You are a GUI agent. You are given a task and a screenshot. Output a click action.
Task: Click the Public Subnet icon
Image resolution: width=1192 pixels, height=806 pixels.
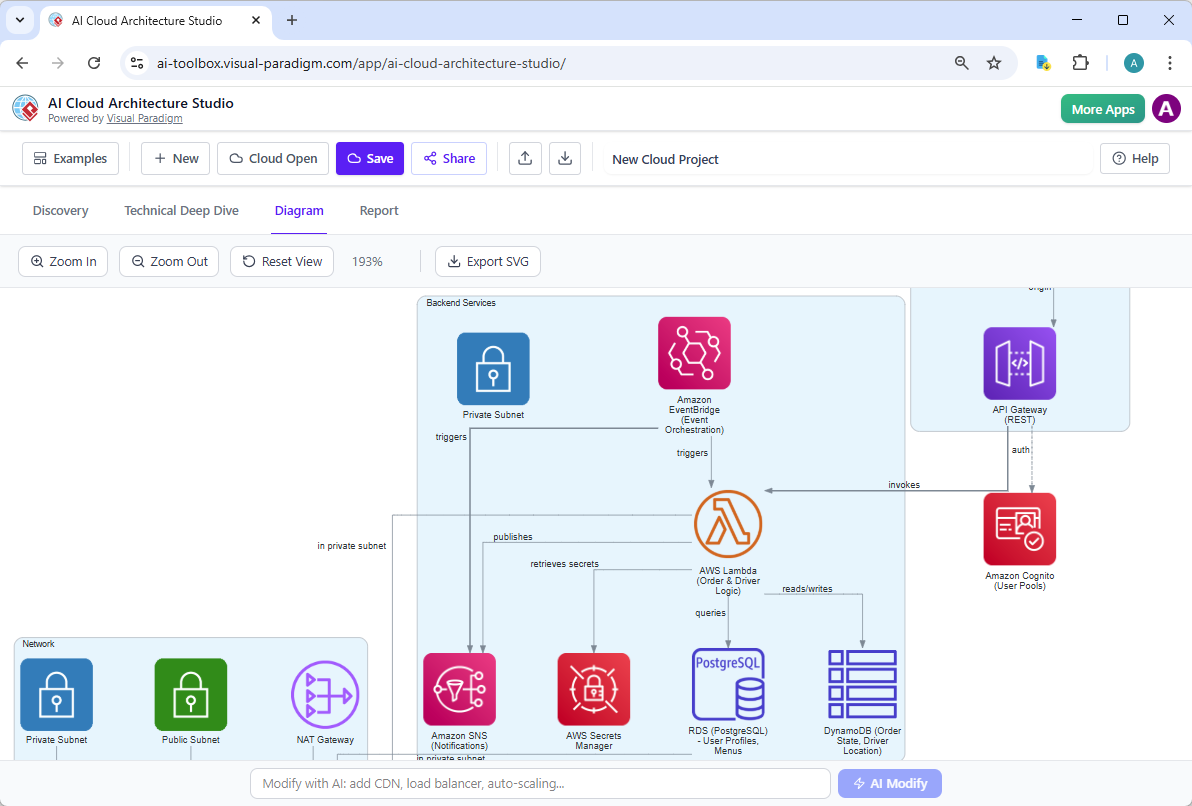190,694
